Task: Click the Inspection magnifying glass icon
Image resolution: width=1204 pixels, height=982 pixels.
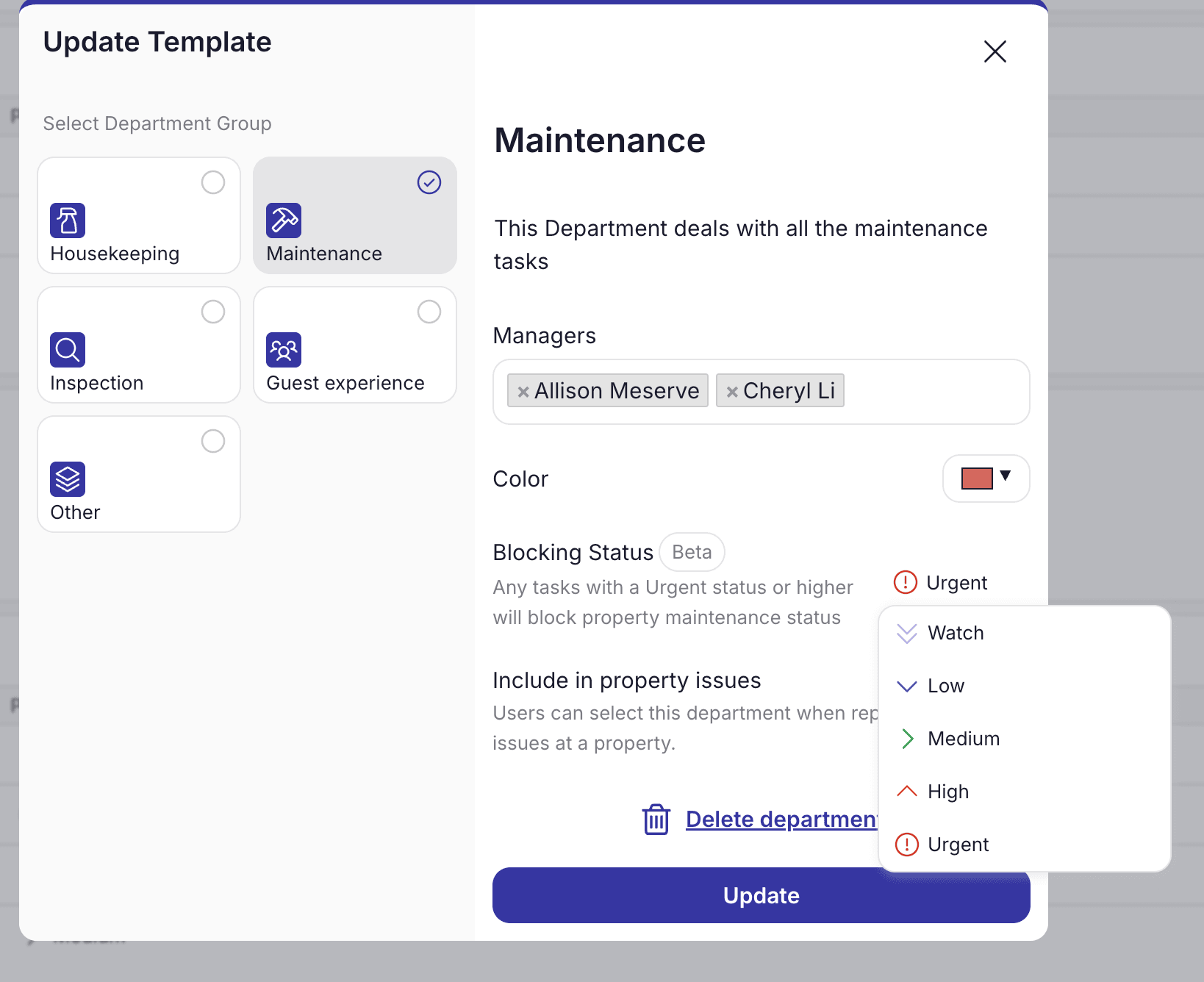Action: coord(68,349)
